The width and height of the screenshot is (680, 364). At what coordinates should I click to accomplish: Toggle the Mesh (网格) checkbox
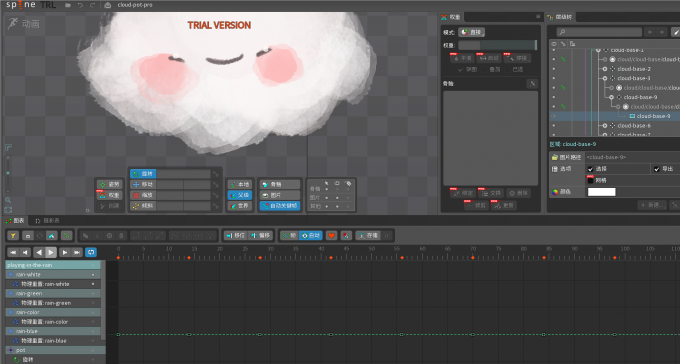pyautogui.click(x=590, y=180)
